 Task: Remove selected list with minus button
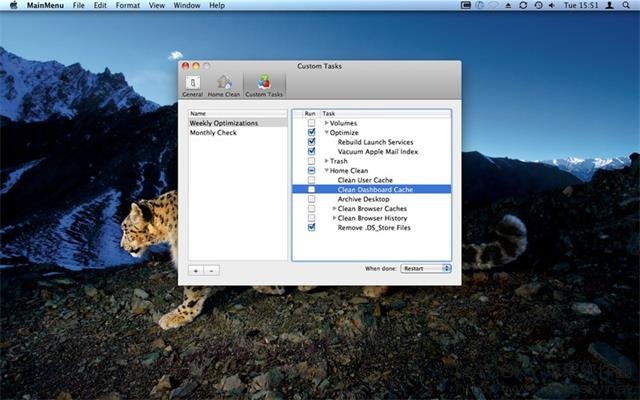click(x=211, y=270)
